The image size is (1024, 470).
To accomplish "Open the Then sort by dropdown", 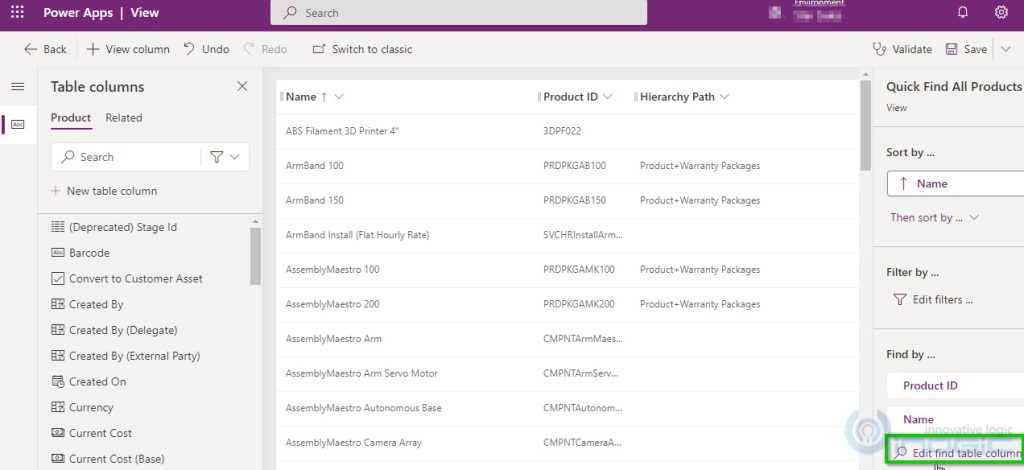I will (x=934, y=217).
